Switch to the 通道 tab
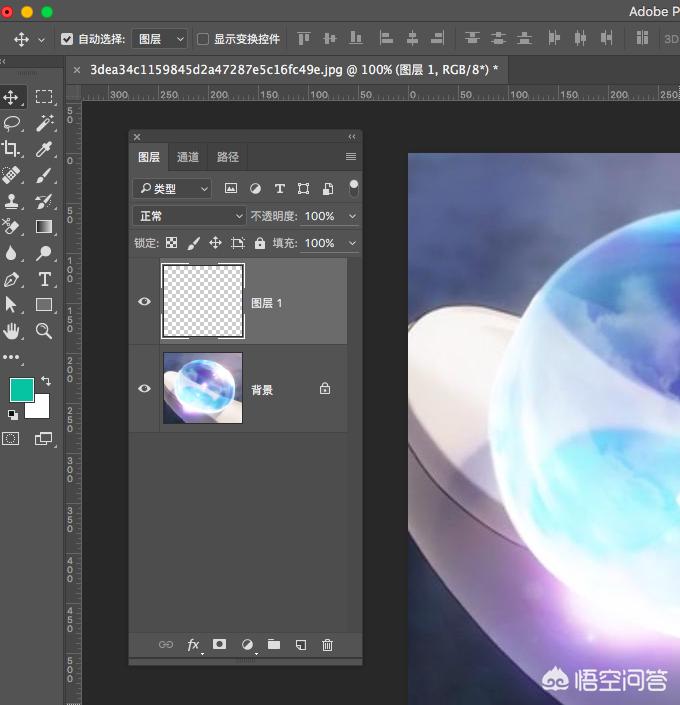Image resolution: width=680 pixels, height=705 pixels. (x=188, y=157)
